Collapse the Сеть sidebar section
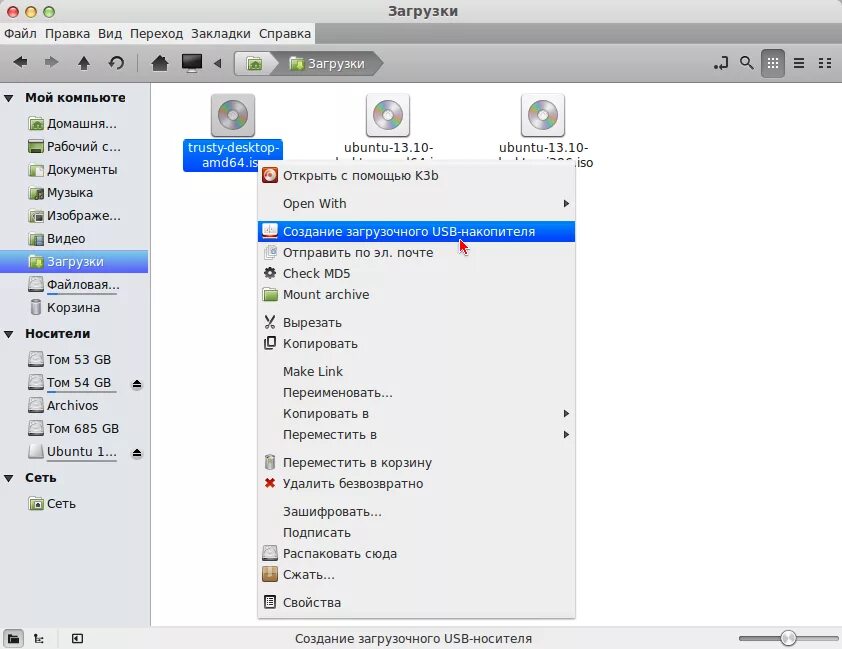 click(9, 478)
